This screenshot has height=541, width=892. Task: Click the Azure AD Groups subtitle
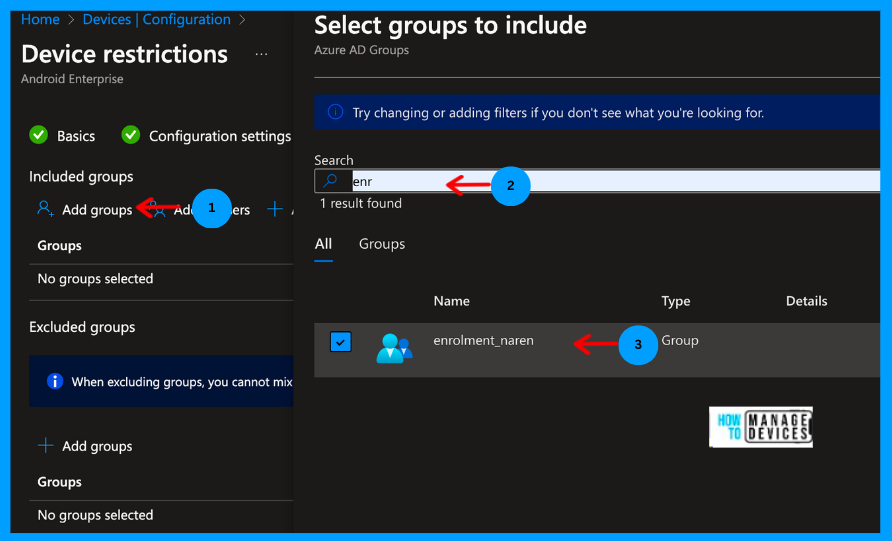(x=361, y=50)
